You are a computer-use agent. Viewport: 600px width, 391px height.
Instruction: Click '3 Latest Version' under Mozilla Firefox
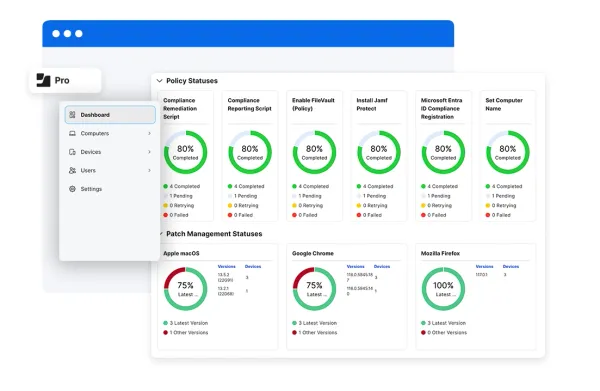point(447,323)
